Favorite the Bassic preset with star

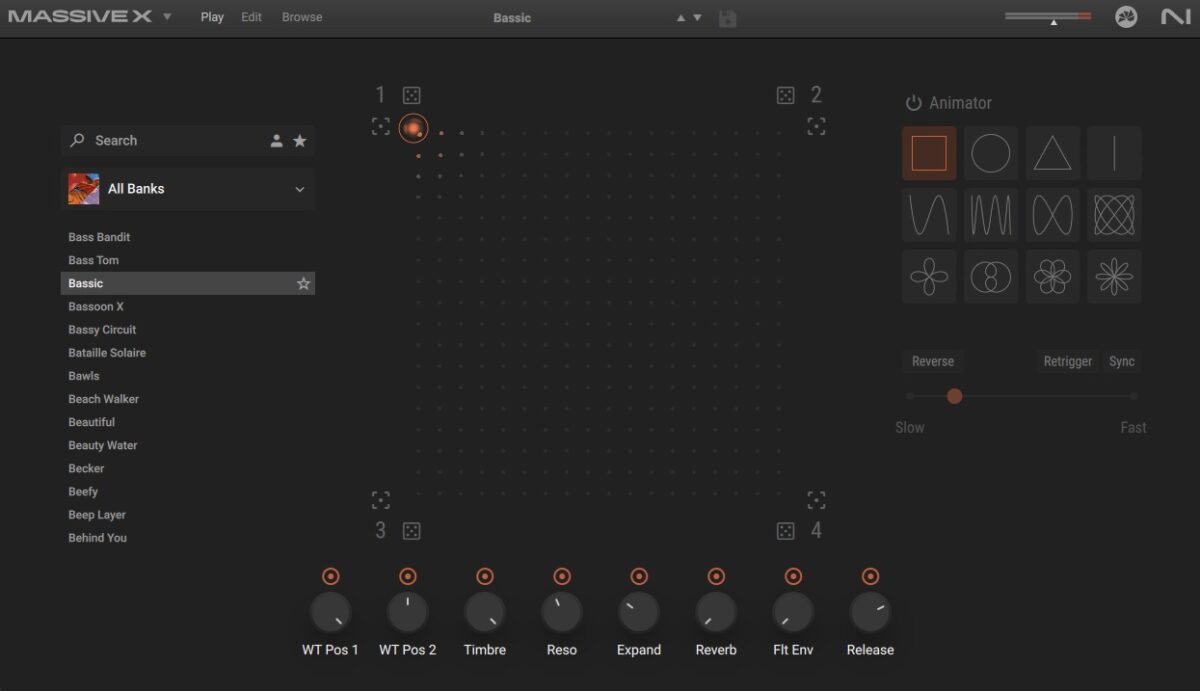coord(303,284)
